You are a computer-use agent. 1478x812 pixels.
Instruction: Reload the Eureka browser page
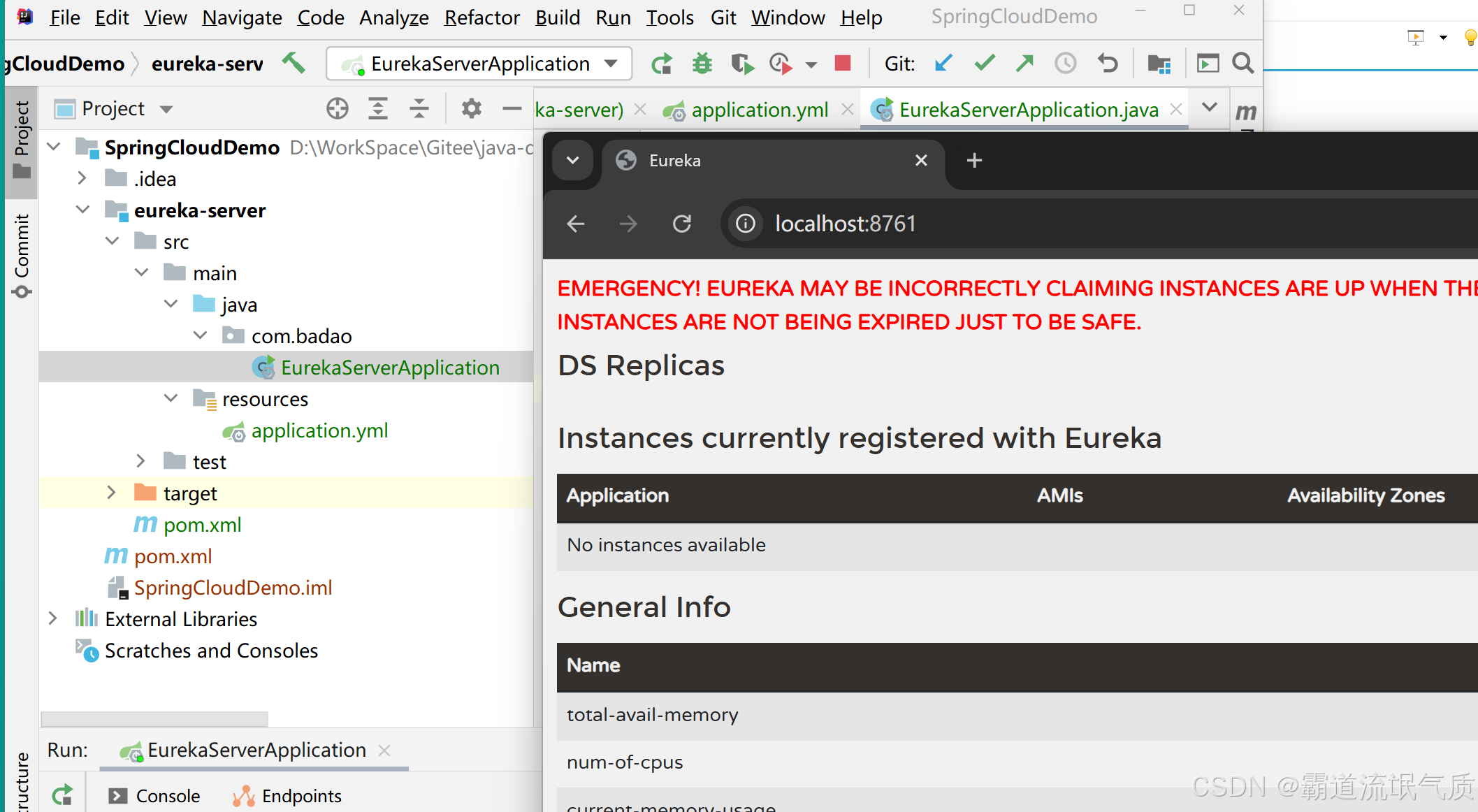pyautogui.click(x=682, y=224)
